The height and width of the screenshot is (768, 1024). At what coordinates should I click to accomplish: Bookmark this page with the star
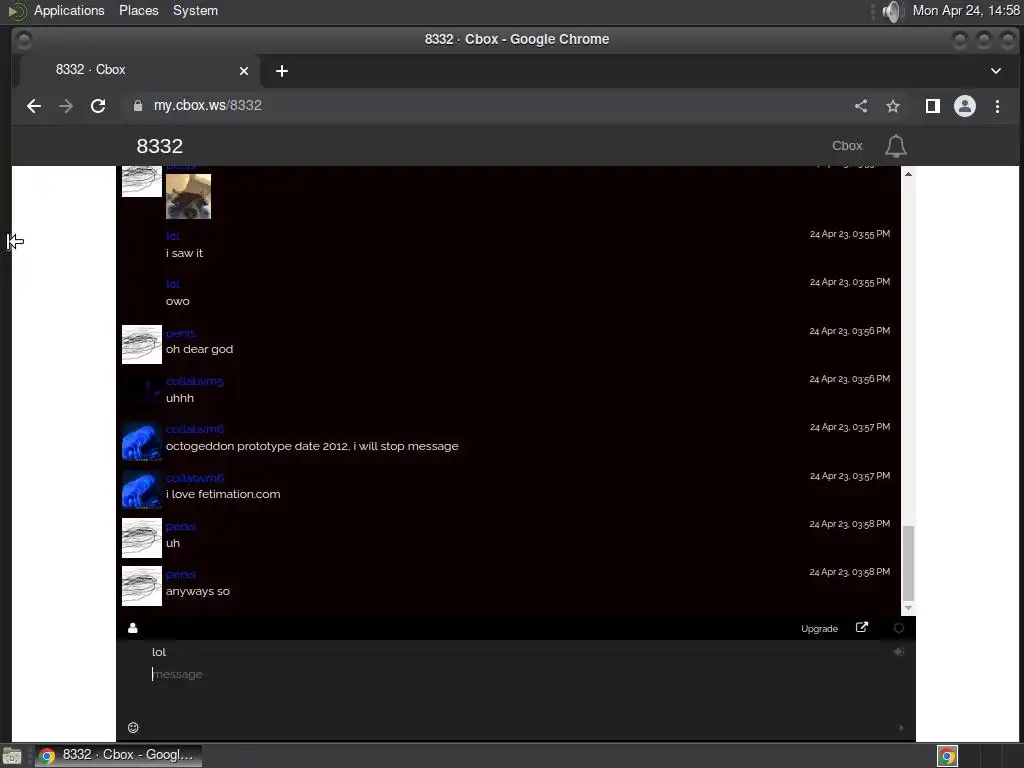[x=893, y=106]
